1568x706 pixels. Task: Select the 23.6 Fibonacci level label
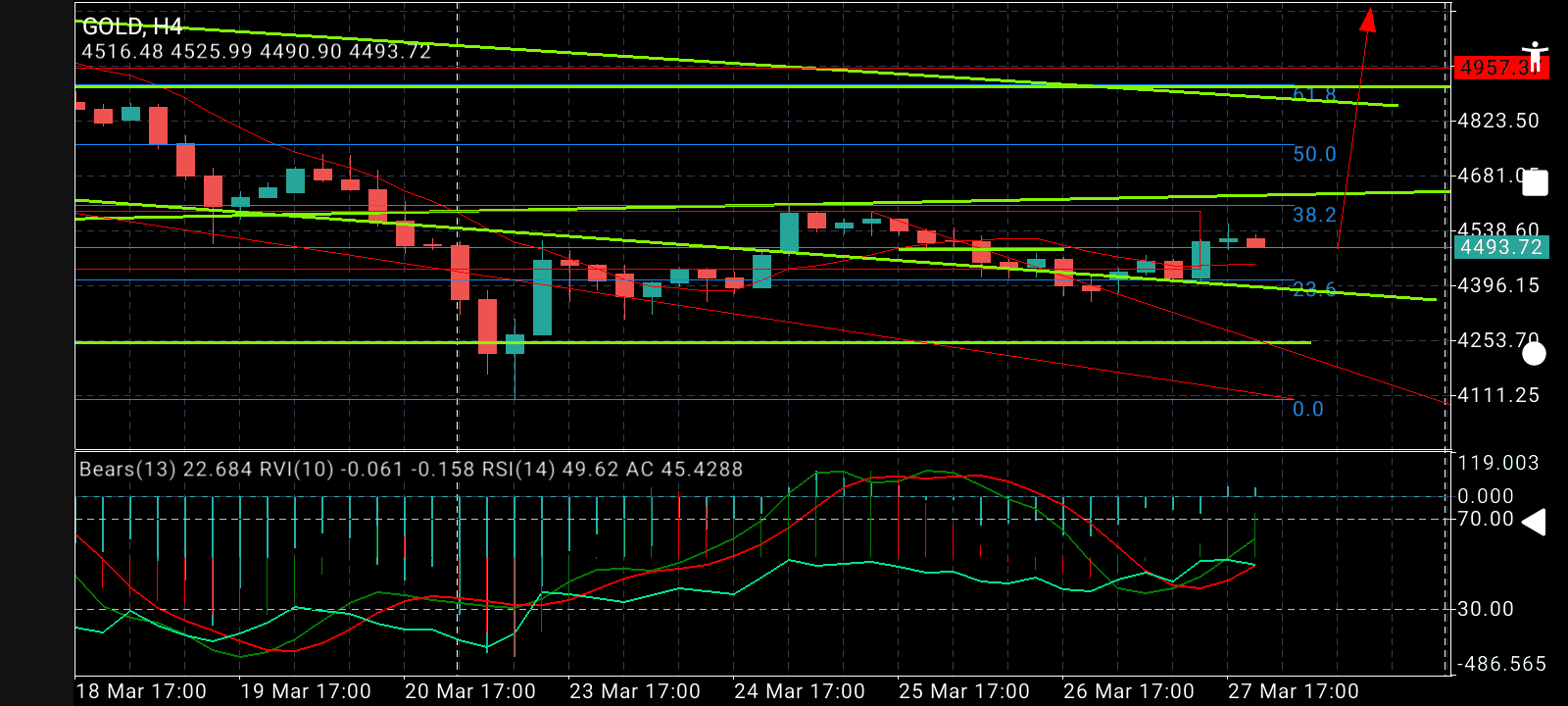tap(1314, 289)
